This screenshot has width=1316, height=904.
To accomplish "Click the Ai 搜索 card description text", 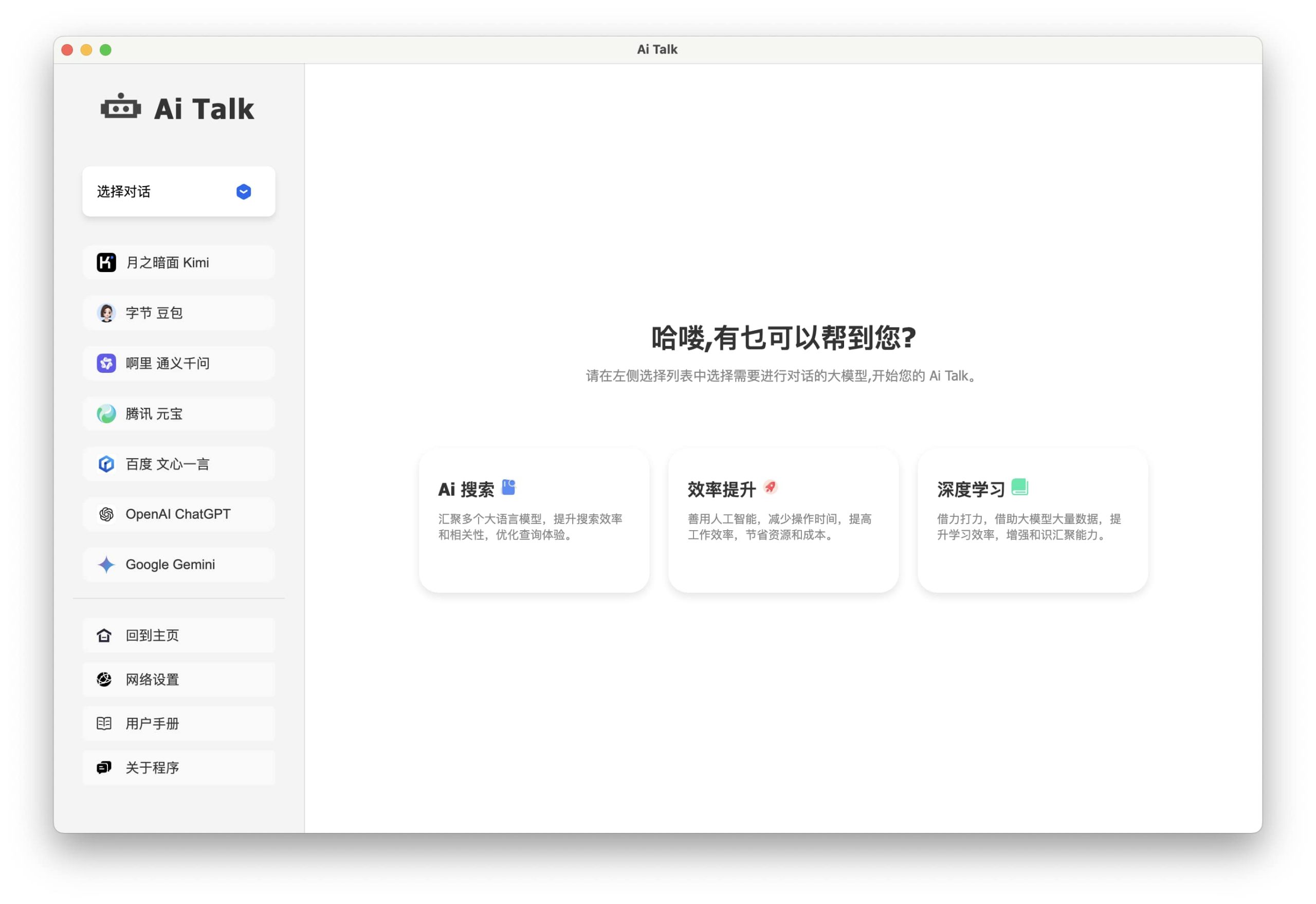I will [530, 527].
